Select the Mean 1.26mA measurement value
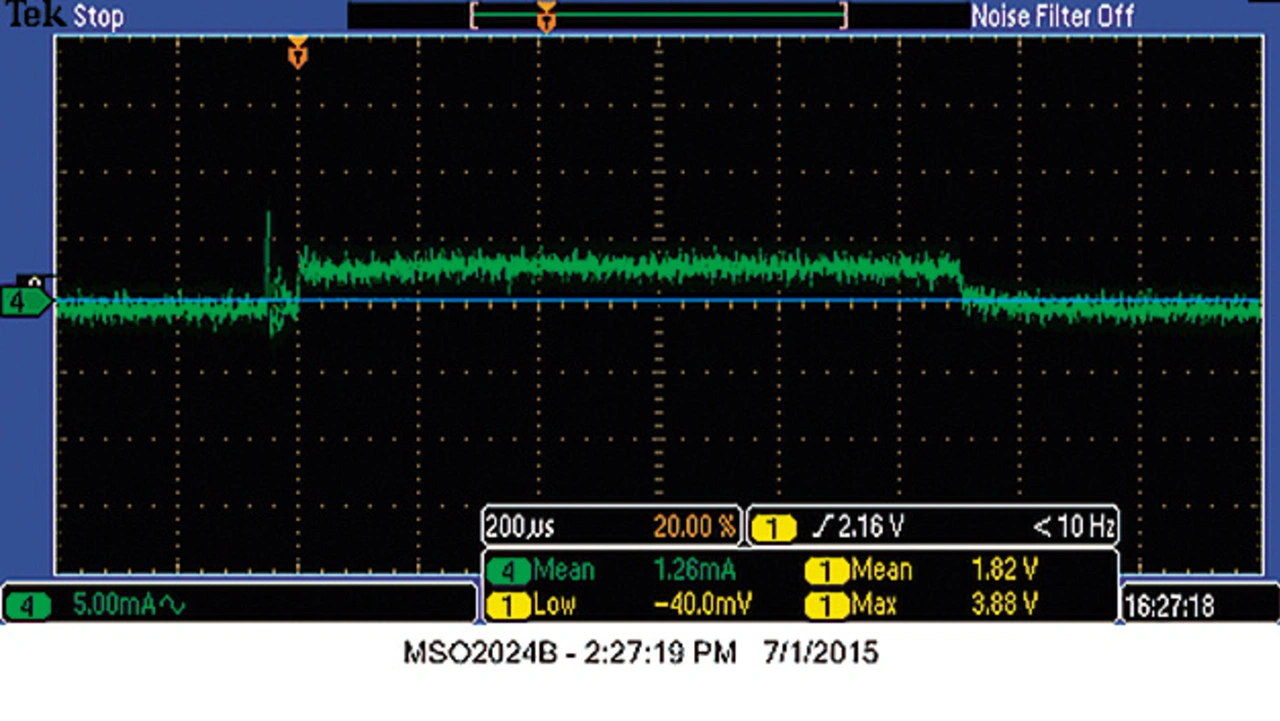Image resolution: width=1280 pixels, height=721 pixels. point(694,571)
